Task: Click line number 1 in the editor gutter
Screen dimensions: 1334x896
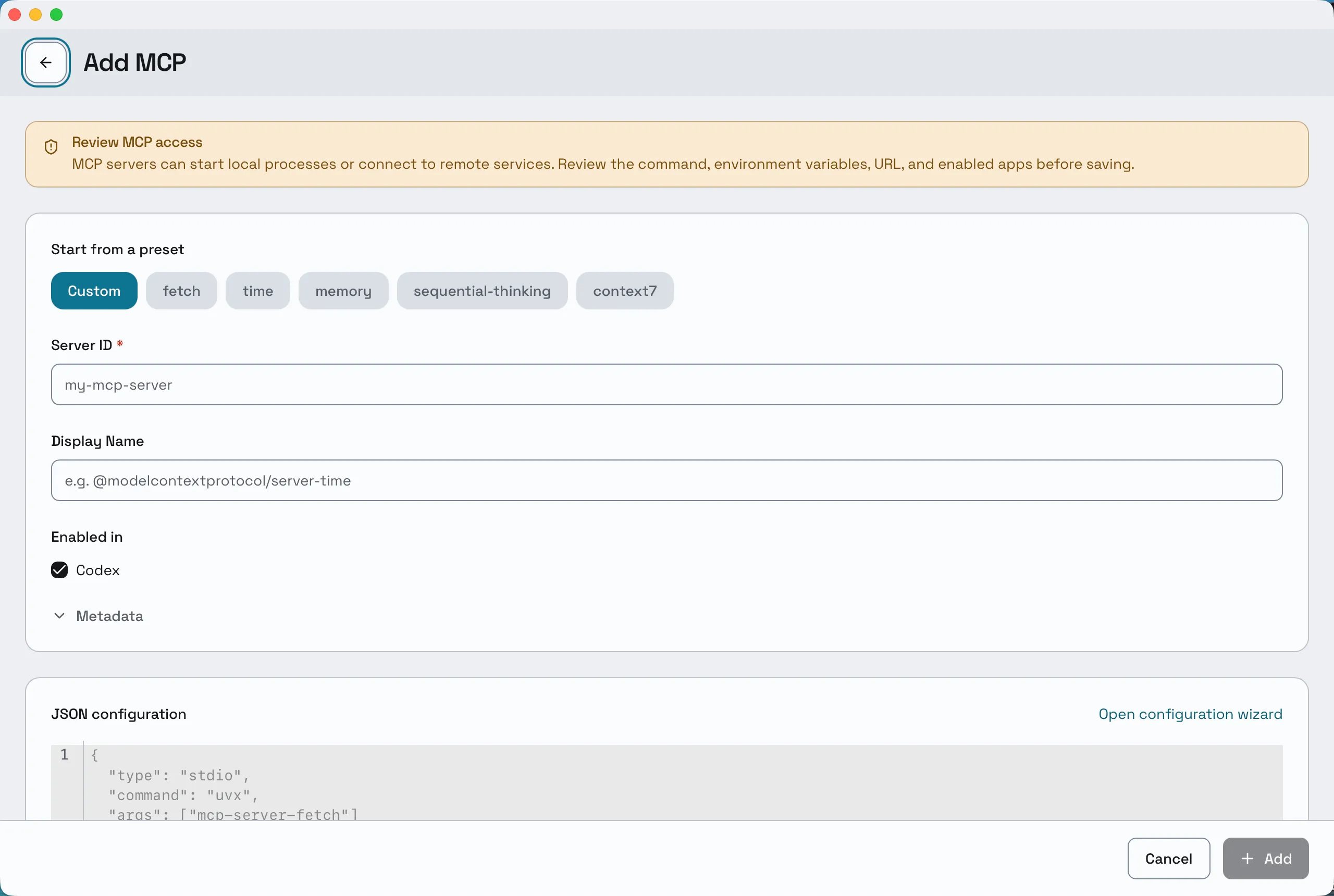Action: pyautogui.click(x=65, y=755)
